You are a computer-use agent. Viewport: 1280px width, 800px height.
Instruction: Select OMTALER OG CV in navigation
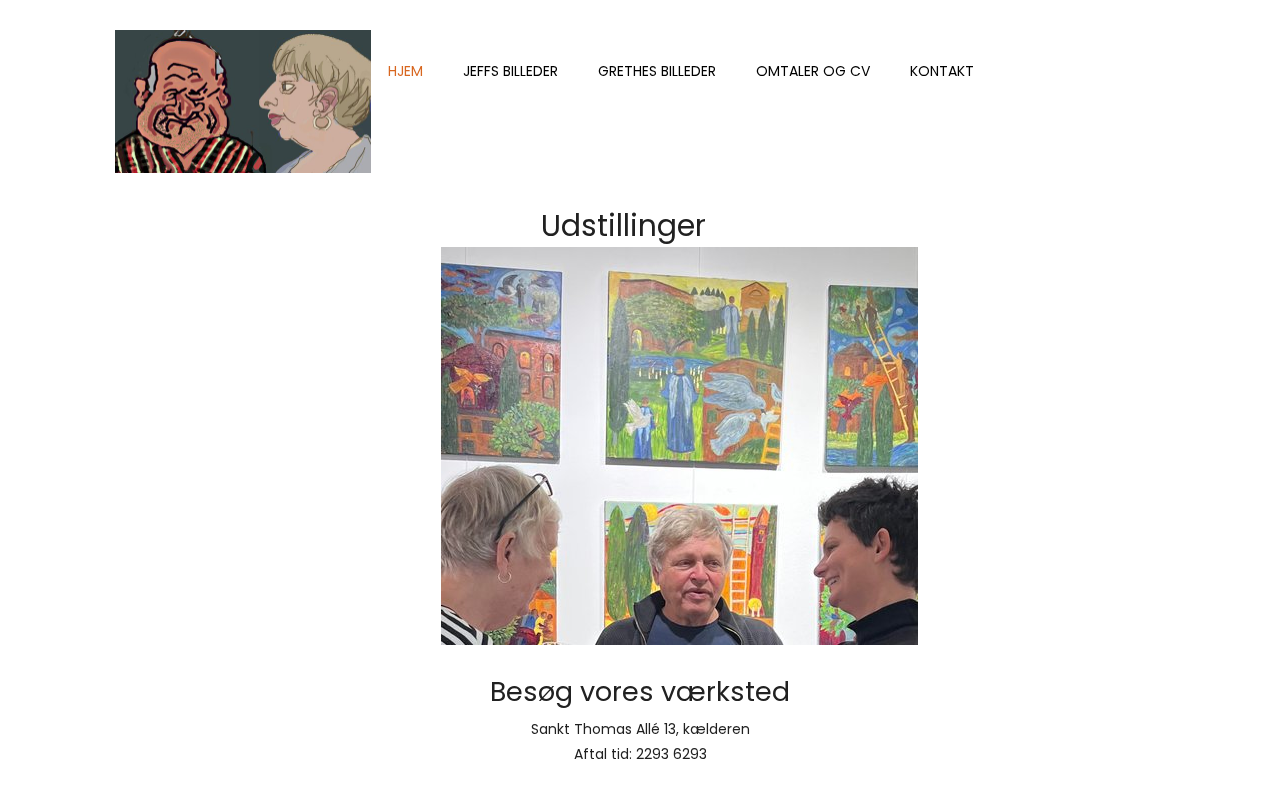click(813, 71)
